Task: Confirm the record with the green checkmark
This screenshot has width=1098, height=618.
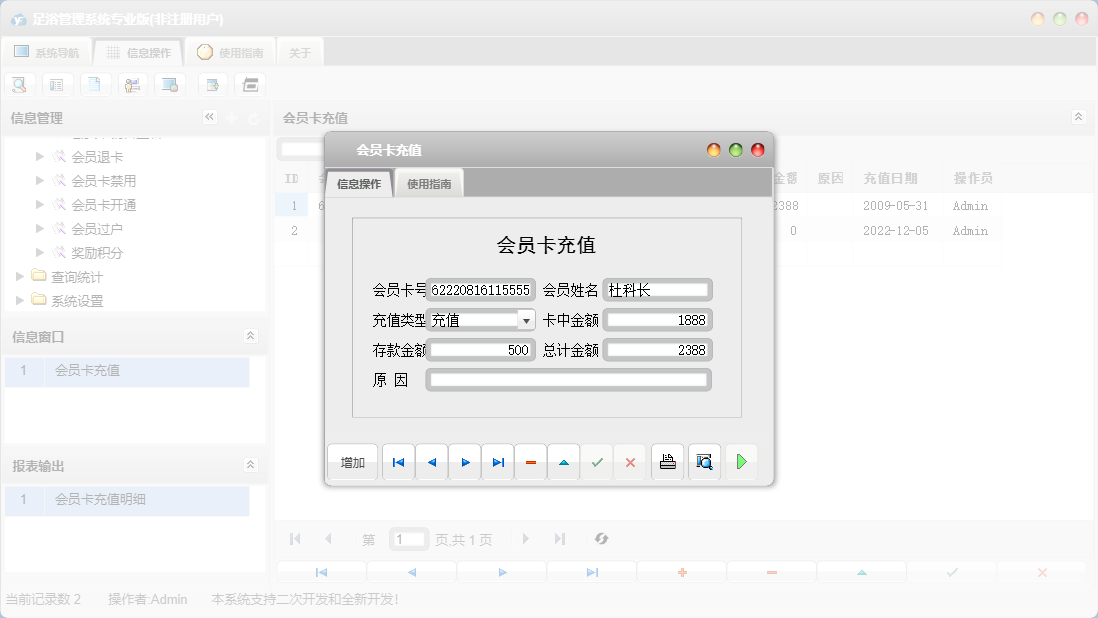Action: pyautogui.click(x=597, y=461)
